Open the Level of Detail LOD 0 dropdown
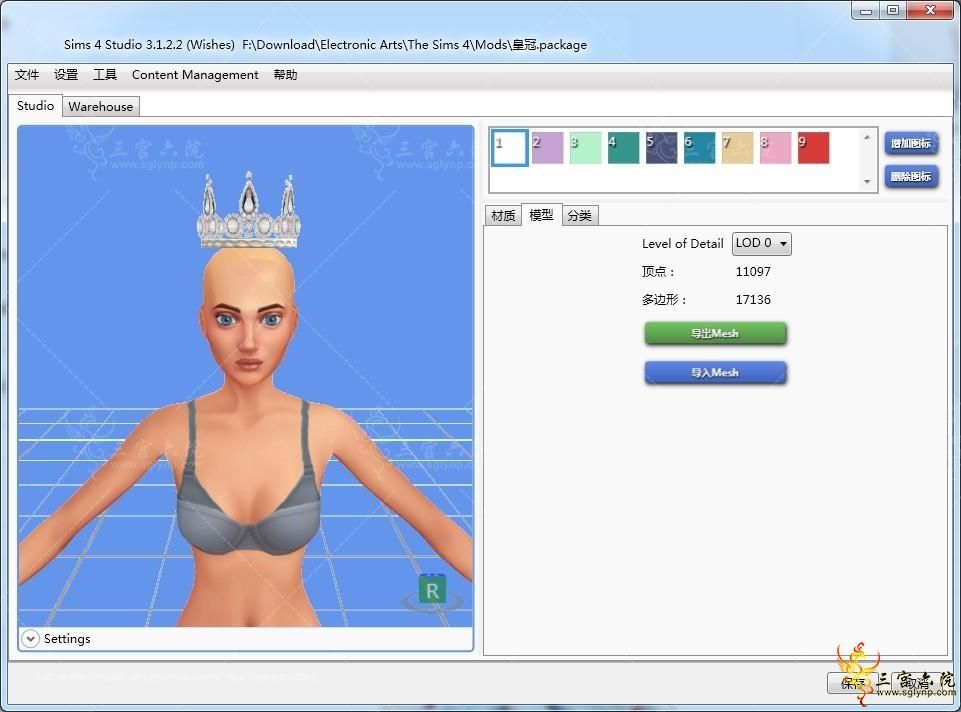The image size is (961, 712). (x=762, y=243)
